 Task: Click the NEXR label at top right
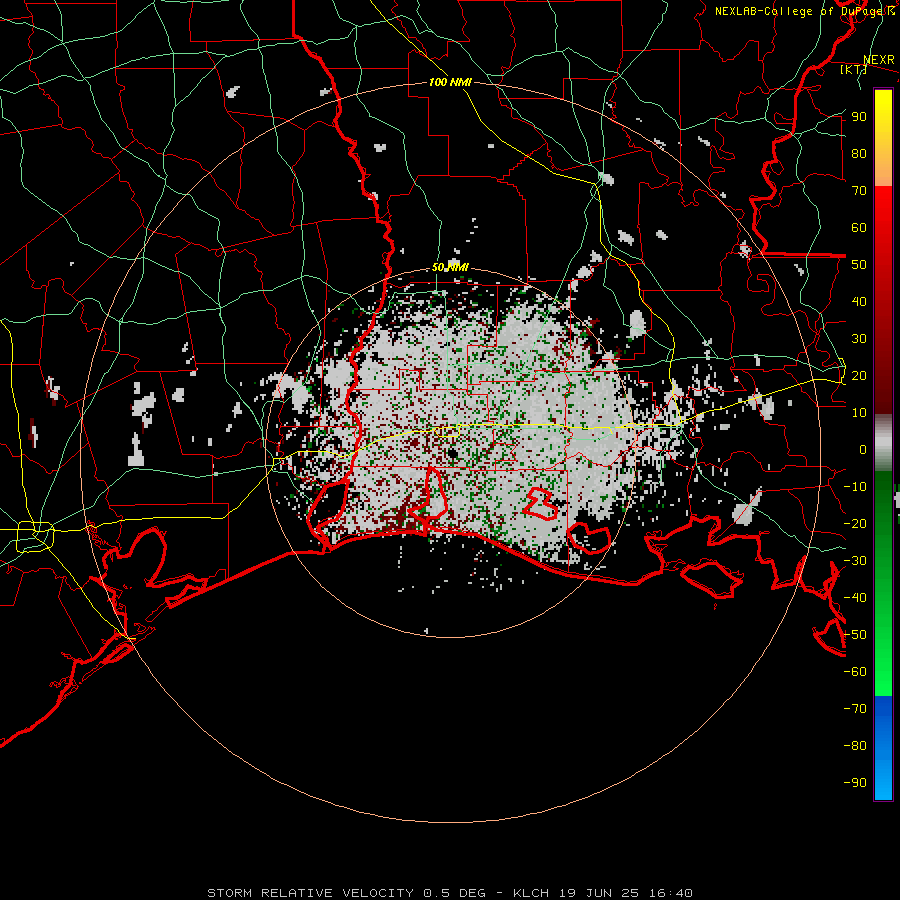(879, 60)
